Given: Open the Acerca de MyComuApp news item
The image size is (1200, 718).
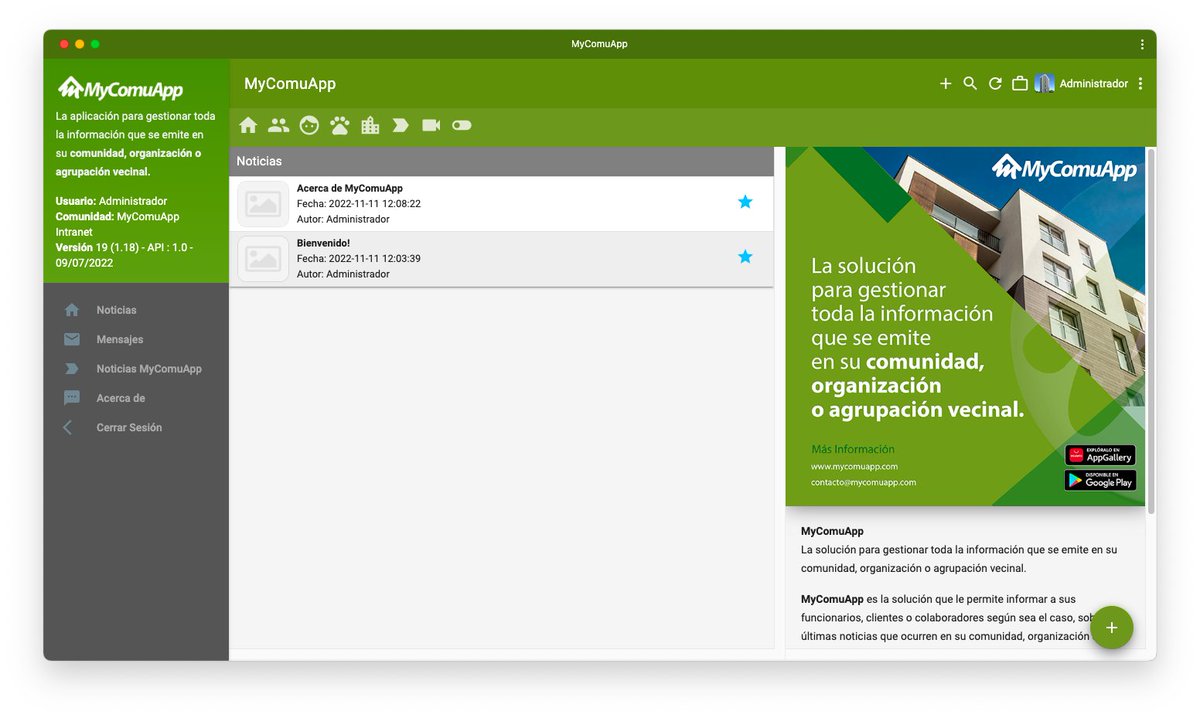Looking at the screenshot, I should [501, 204].
